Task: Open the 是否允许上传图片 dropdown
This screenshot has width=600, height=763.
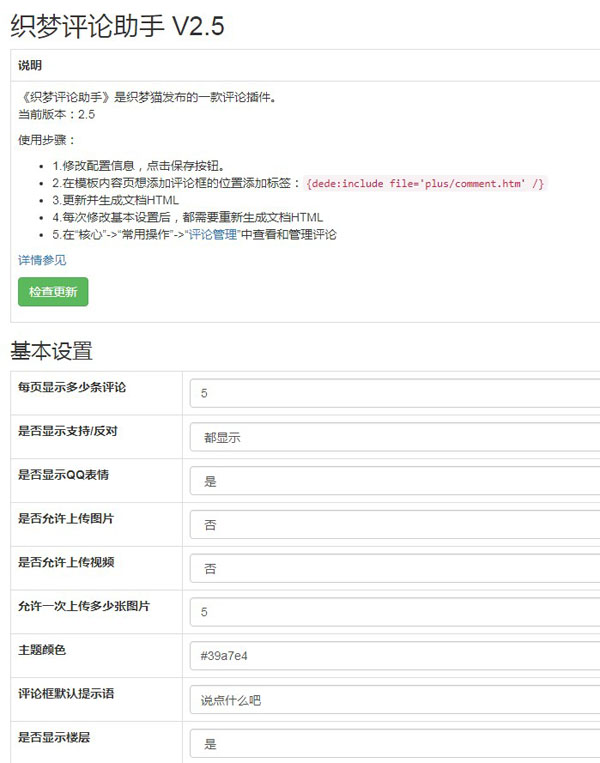Action: [395, 525]
